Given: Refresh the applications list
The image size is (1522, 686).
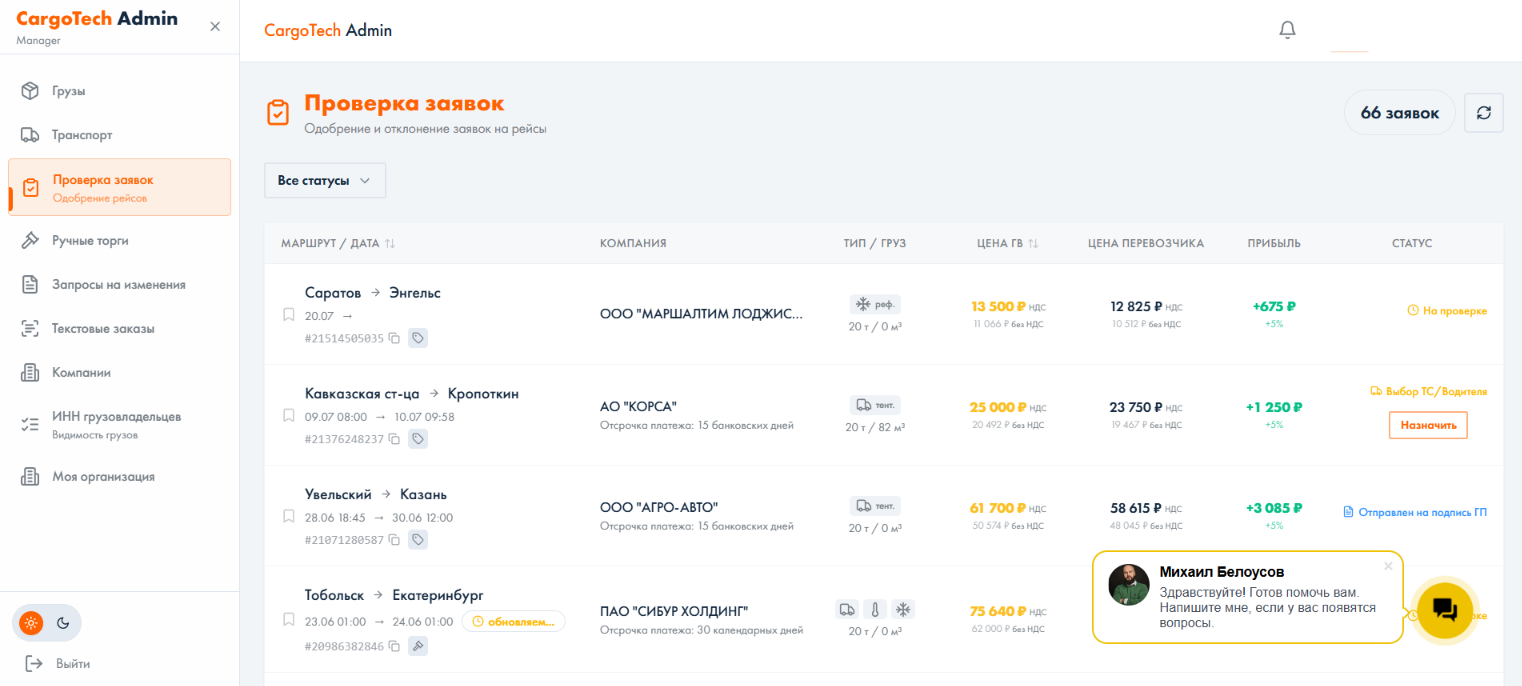Looking at the screenshot, I should pos(1484,113).
